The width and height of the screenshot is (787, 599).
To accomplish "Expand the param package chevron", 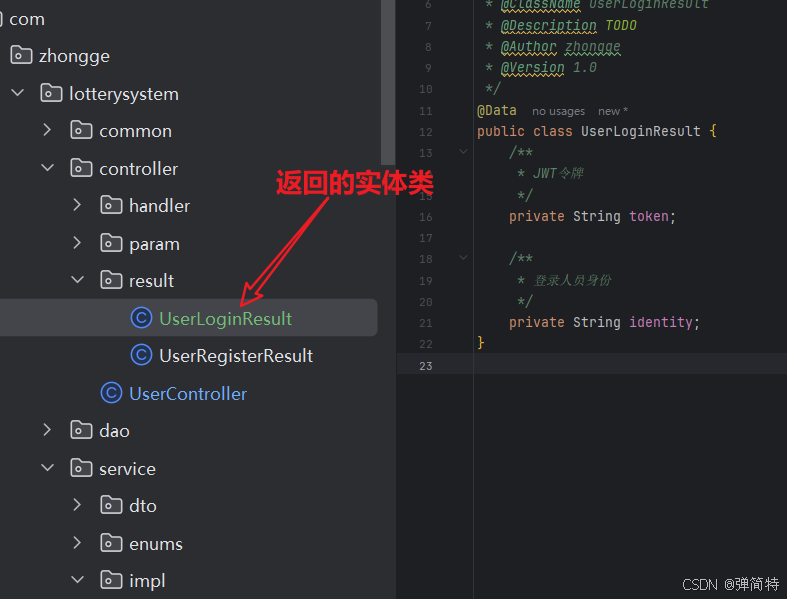I will click(77, 243).
